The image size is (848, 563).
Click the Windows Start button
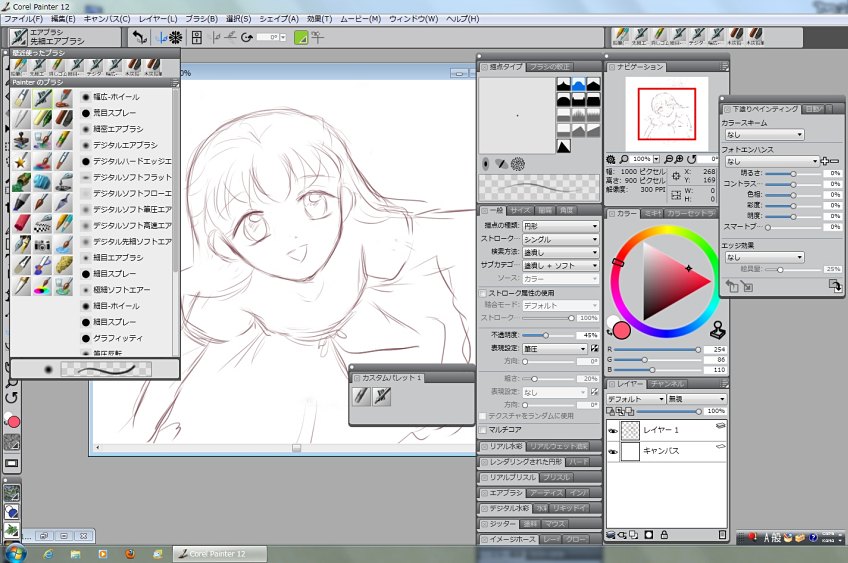pos(14,552)
